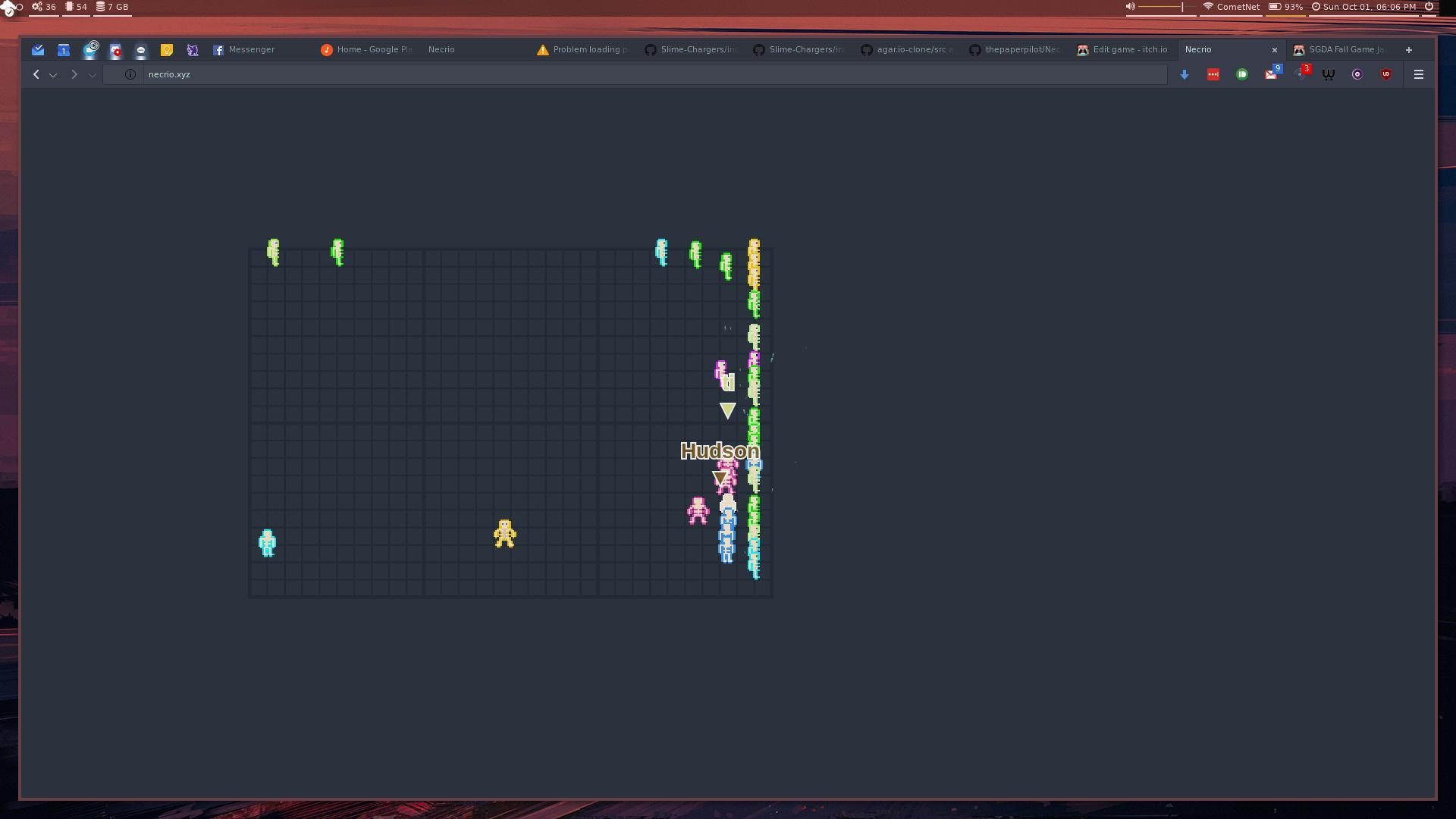Switch to the Home - Google Play Music tab
The image size is (1456, 819).
tap(367, 50)
